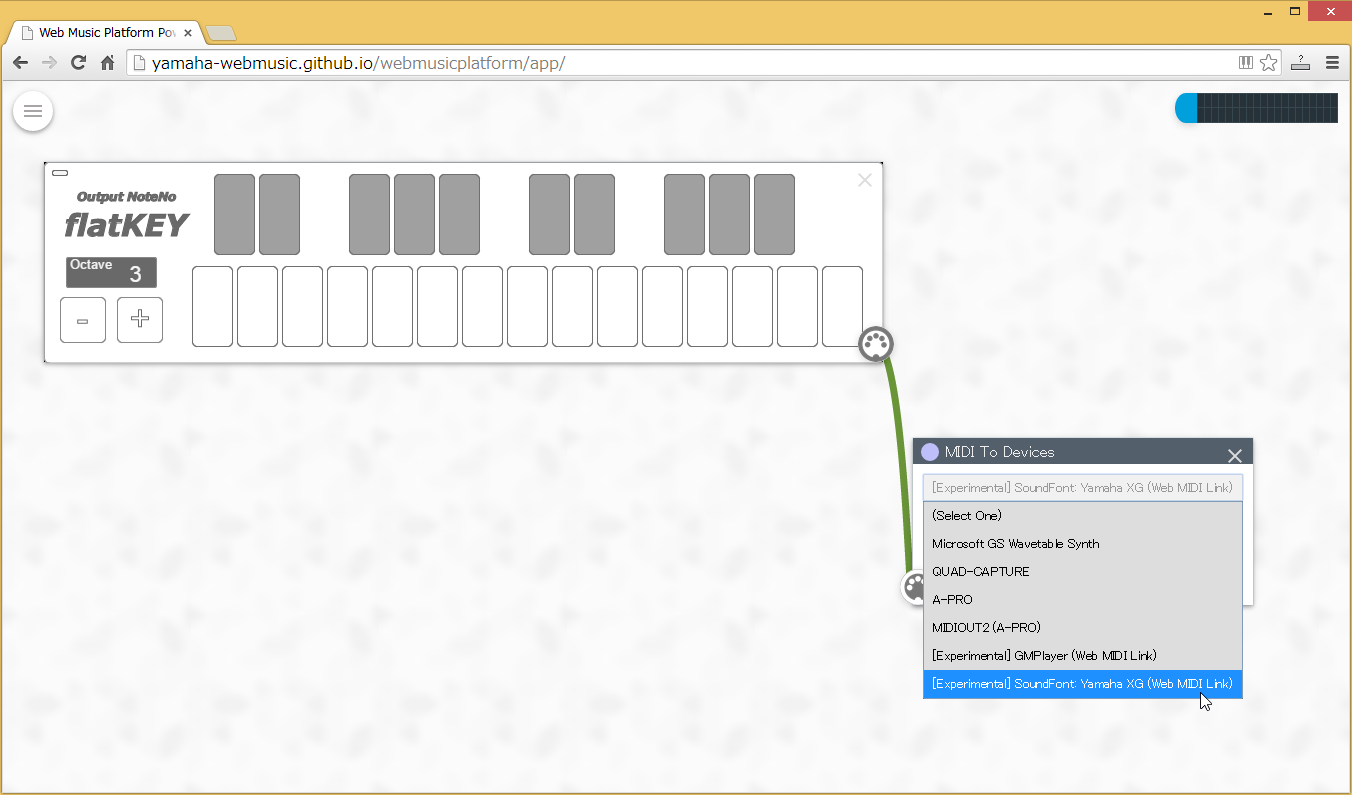Click the blue level meter bar
Image resolution: width=1352 pixels, height=795 pixels.
click(x=1256, y=108)
